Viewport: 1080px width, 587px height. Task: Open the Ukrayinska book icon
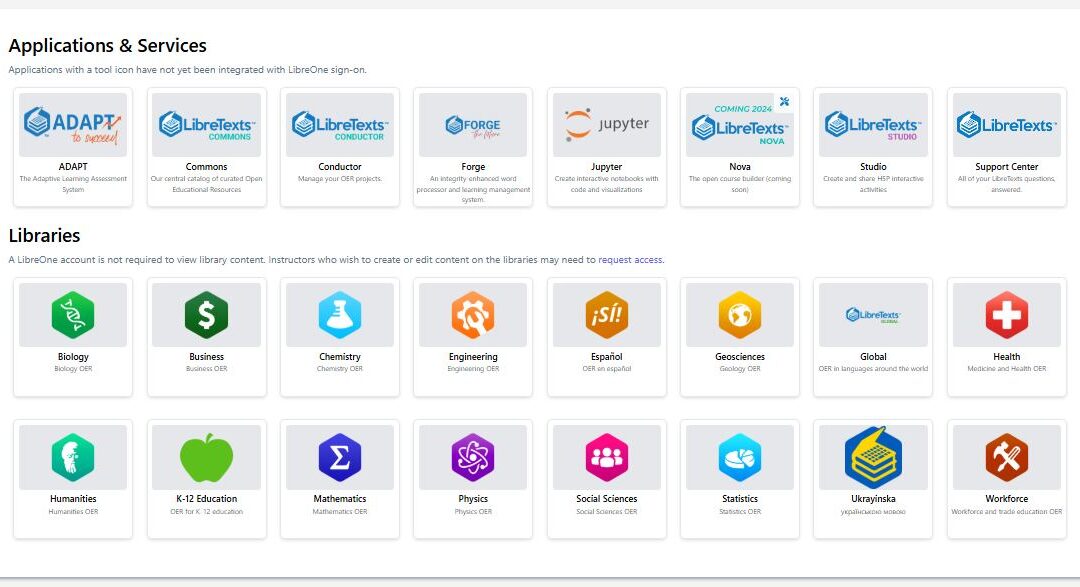[x=873, y=457]
